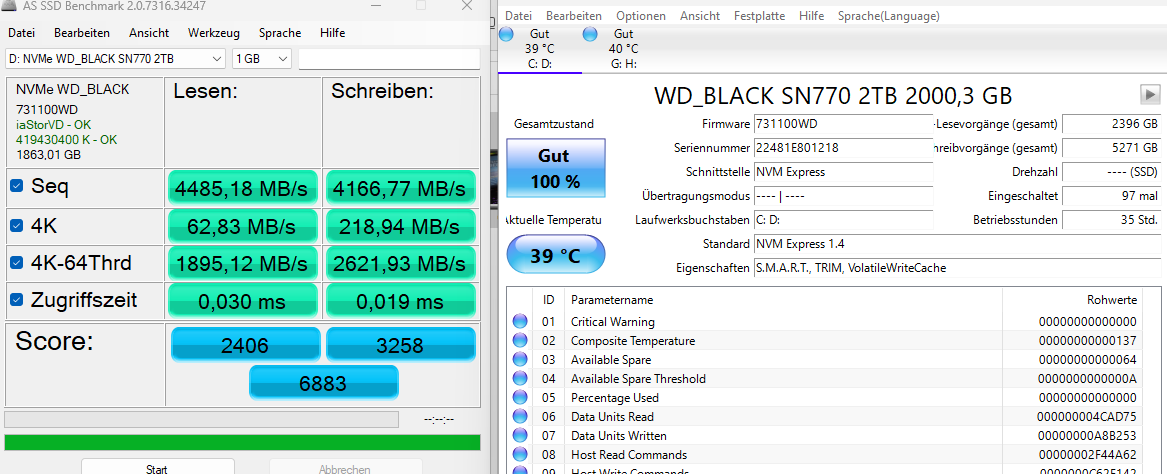Click next-disk arrow button beside drive title

pyautogui.click(x=1150, y=94)
